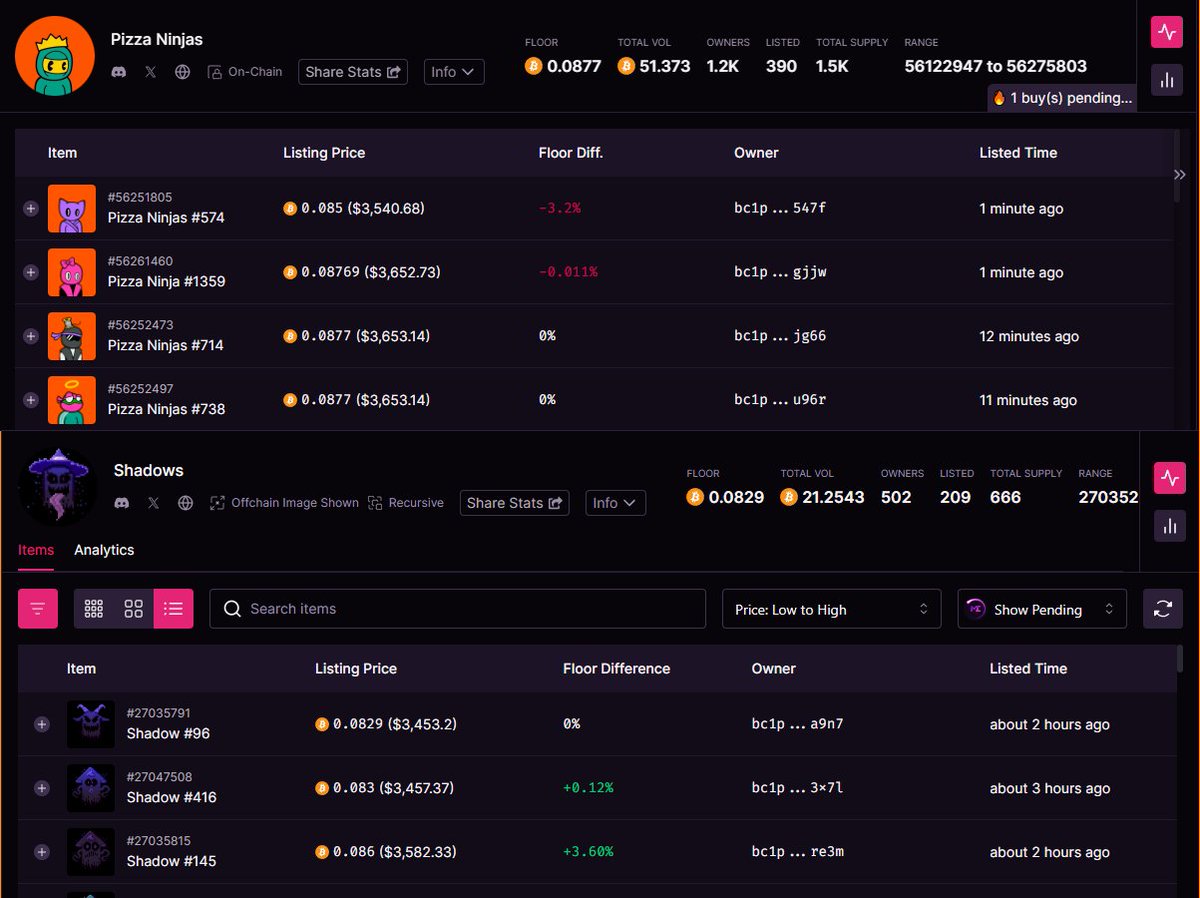1200x898 pixels.
Task: Open Show Pending dropdown
Action: tap(1042, 609)
